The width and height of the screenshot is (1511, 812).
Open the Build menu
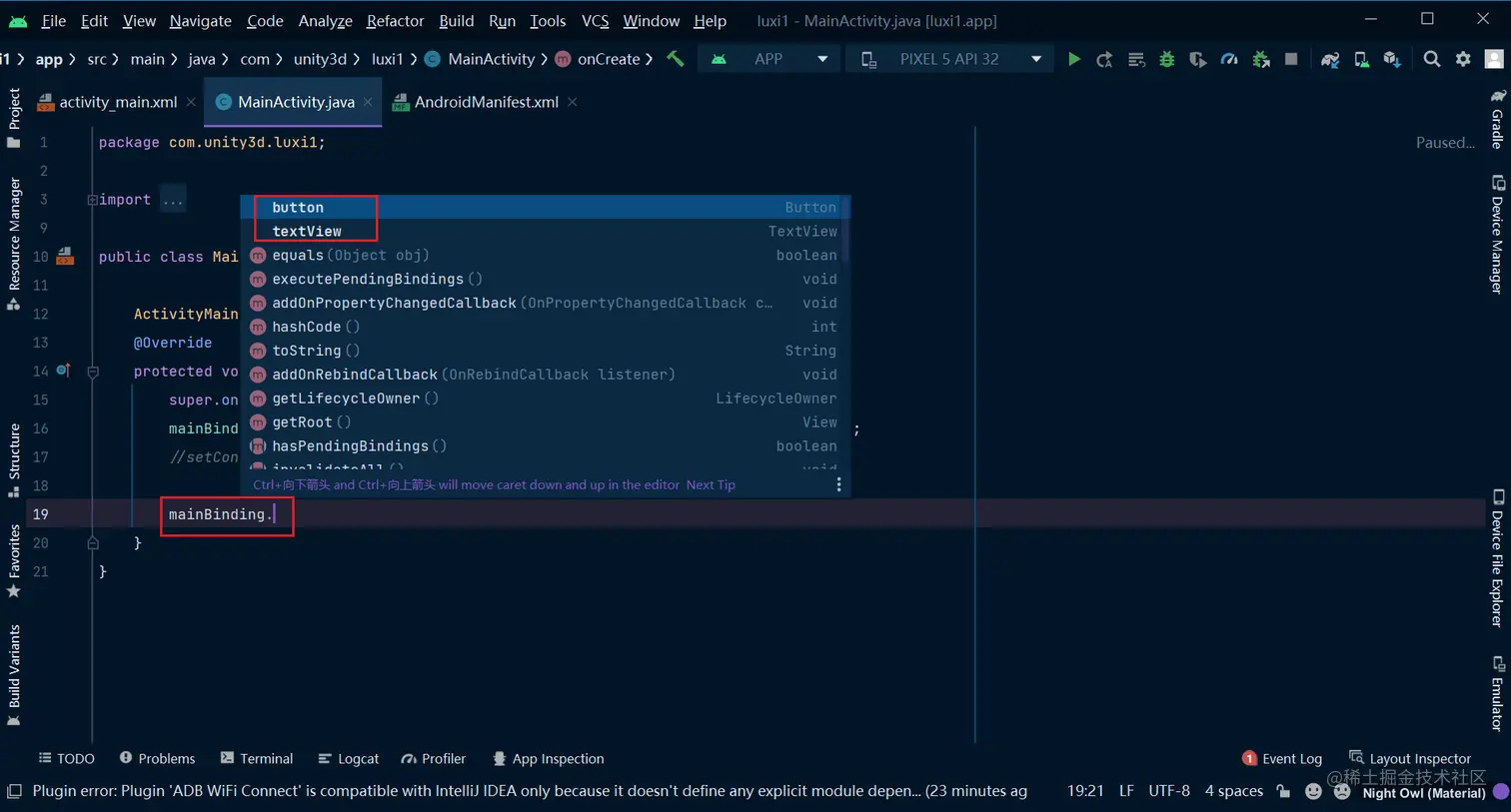coord(457,20)
